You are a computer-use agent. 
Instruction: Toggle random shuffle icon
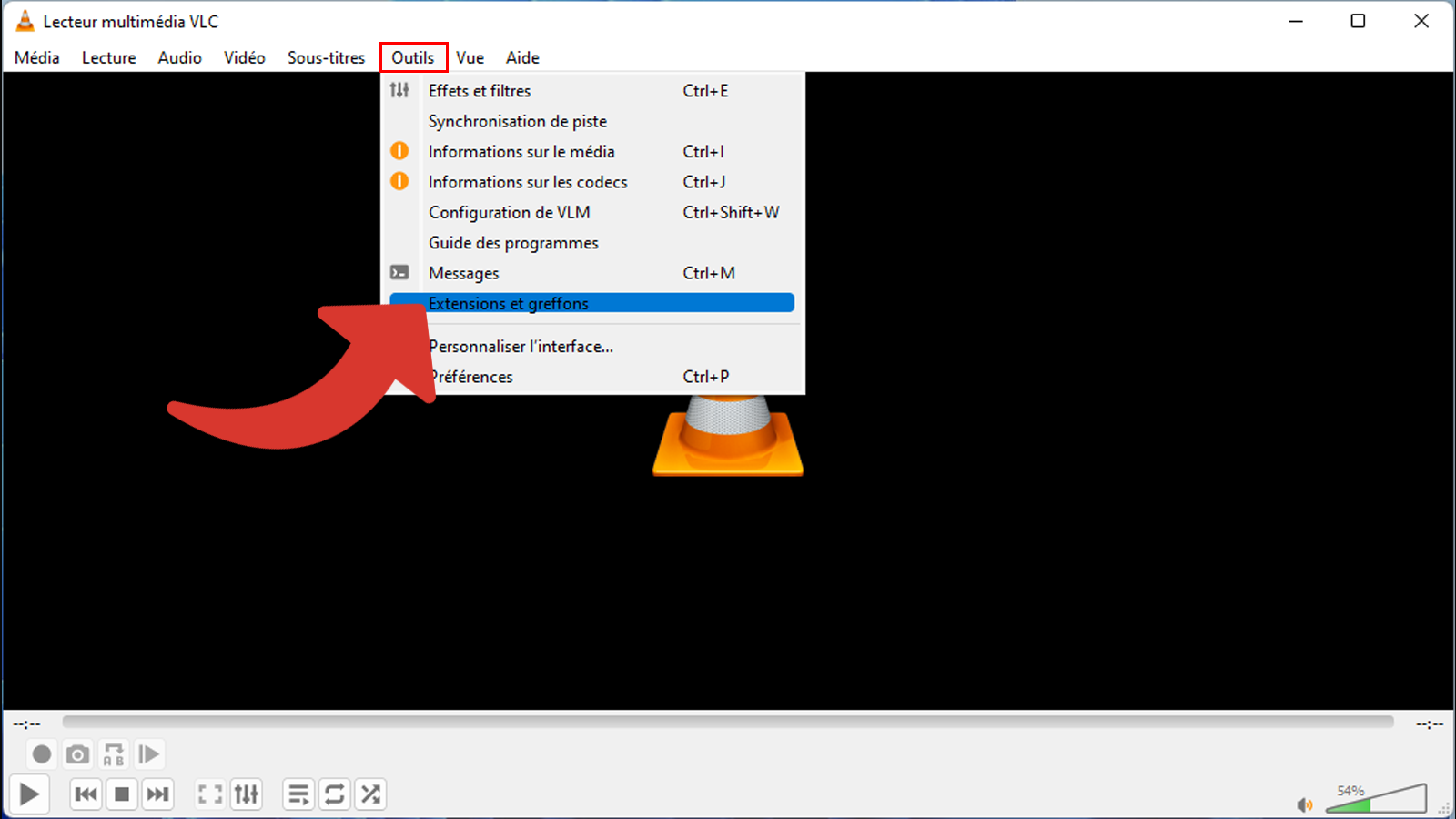click(x=370, y=794)
